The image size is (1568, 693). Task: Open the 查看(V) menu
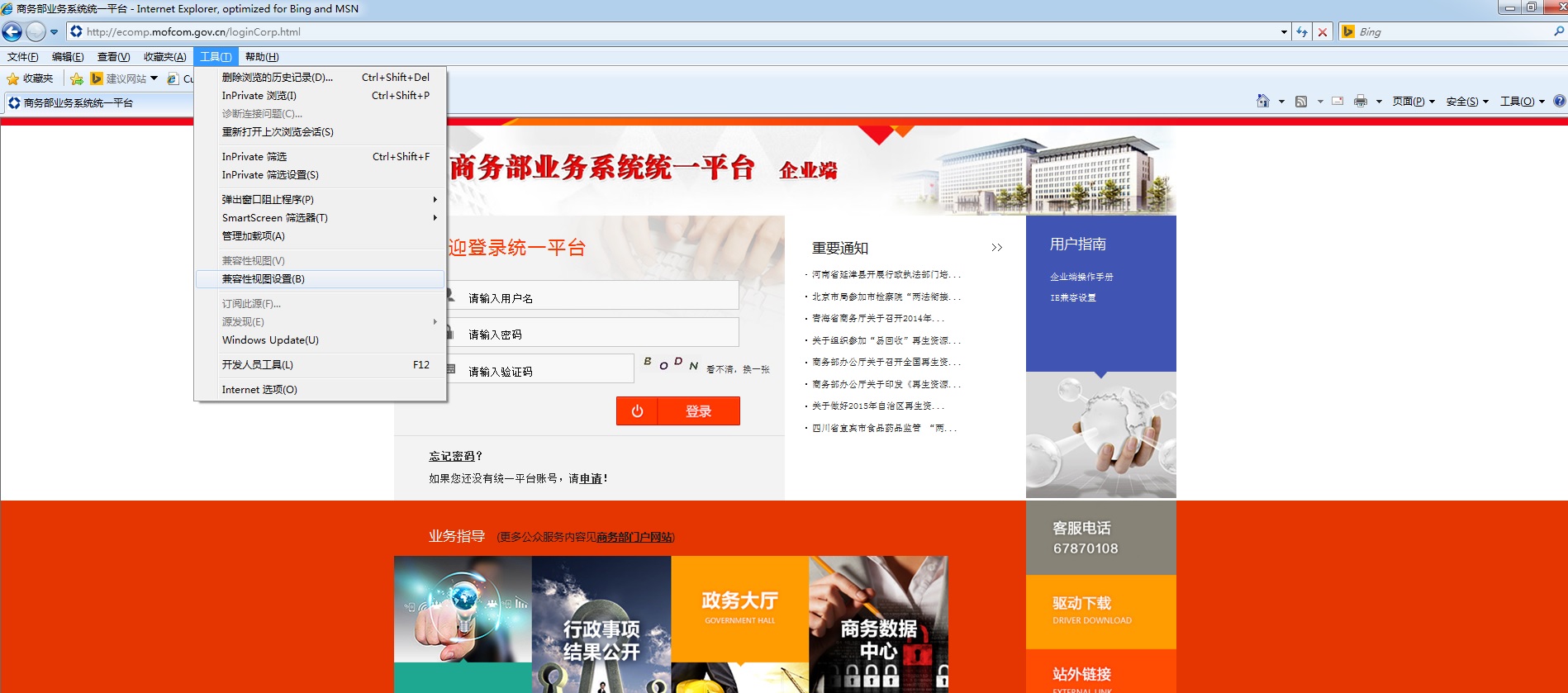[113, 57]
